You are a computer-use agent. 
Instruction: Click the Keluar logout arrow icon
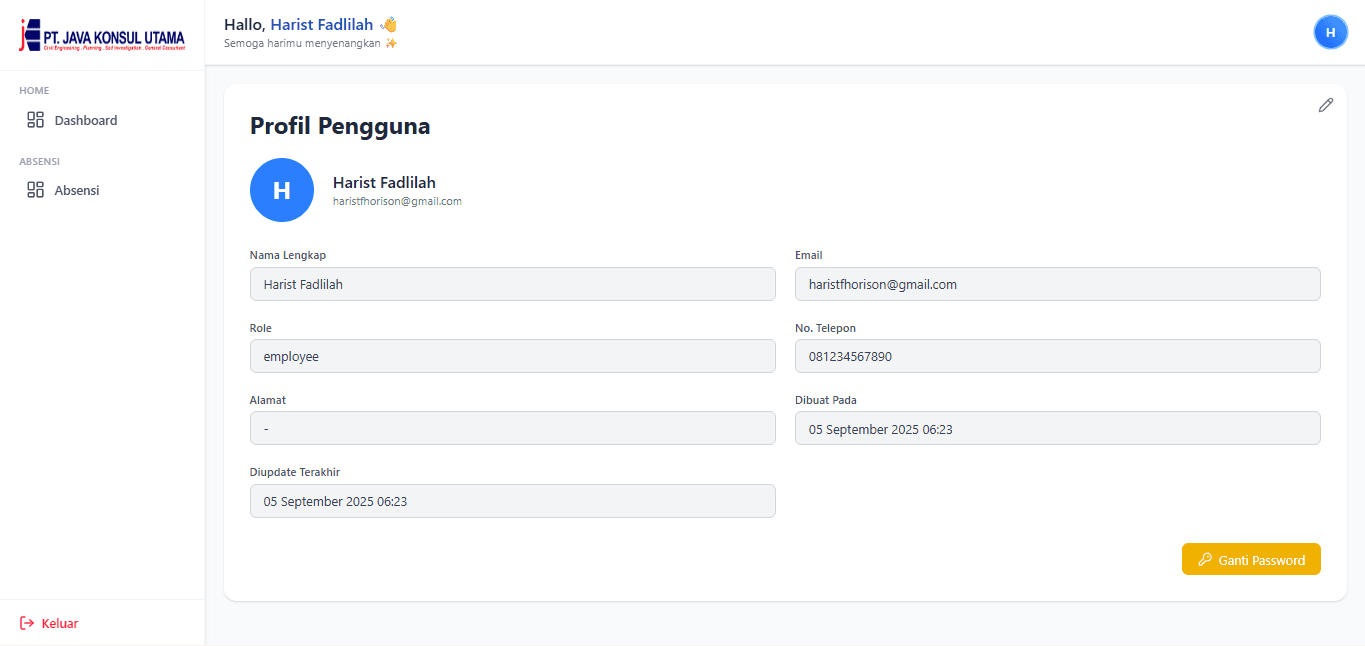tap(27, 623)
